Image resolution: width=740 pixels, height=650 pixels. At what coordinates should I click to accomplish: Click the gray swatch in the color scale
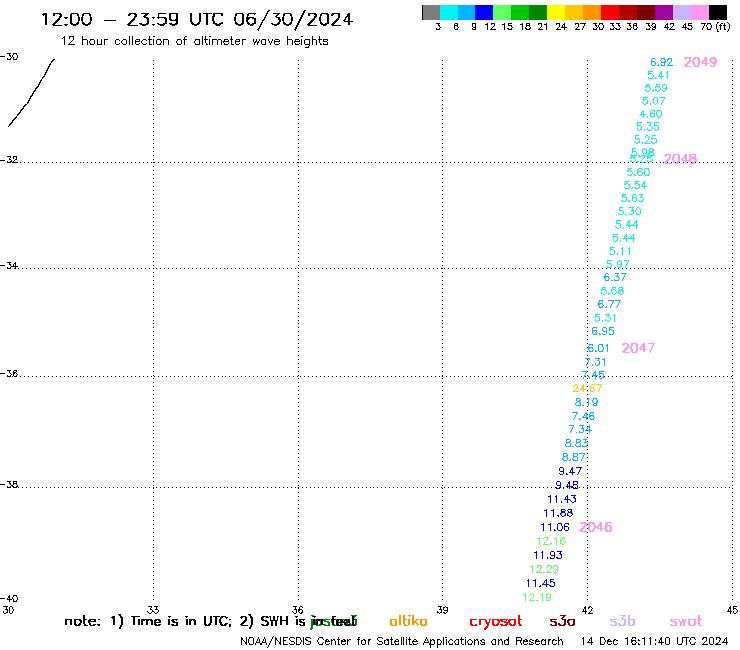point(431,12)
